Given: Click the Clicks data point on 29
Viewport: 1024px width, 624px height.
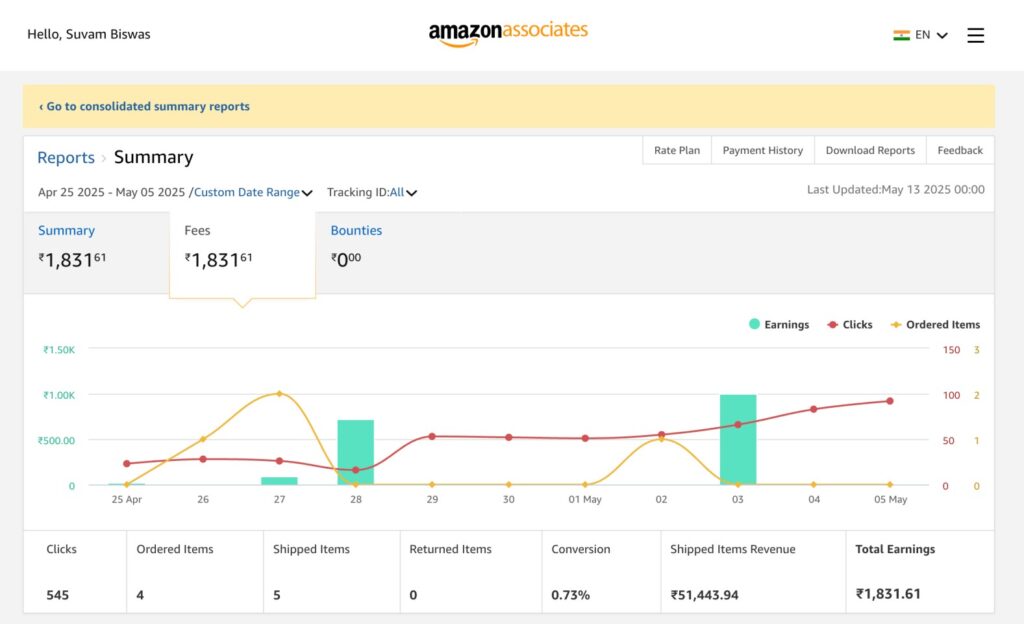Looking at the screenshot, I should point(432,436).
